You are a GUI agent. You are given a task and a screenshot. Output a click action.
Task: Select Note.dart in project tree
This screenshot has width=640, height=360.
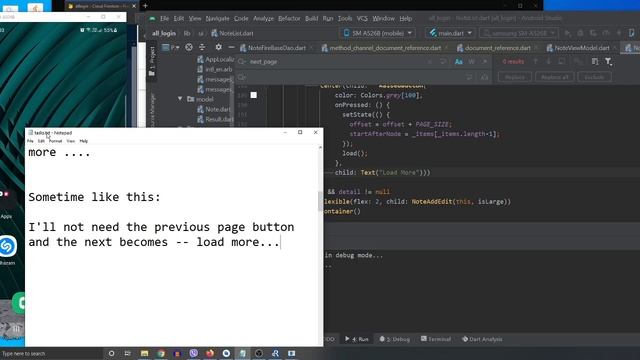(213, 109)
